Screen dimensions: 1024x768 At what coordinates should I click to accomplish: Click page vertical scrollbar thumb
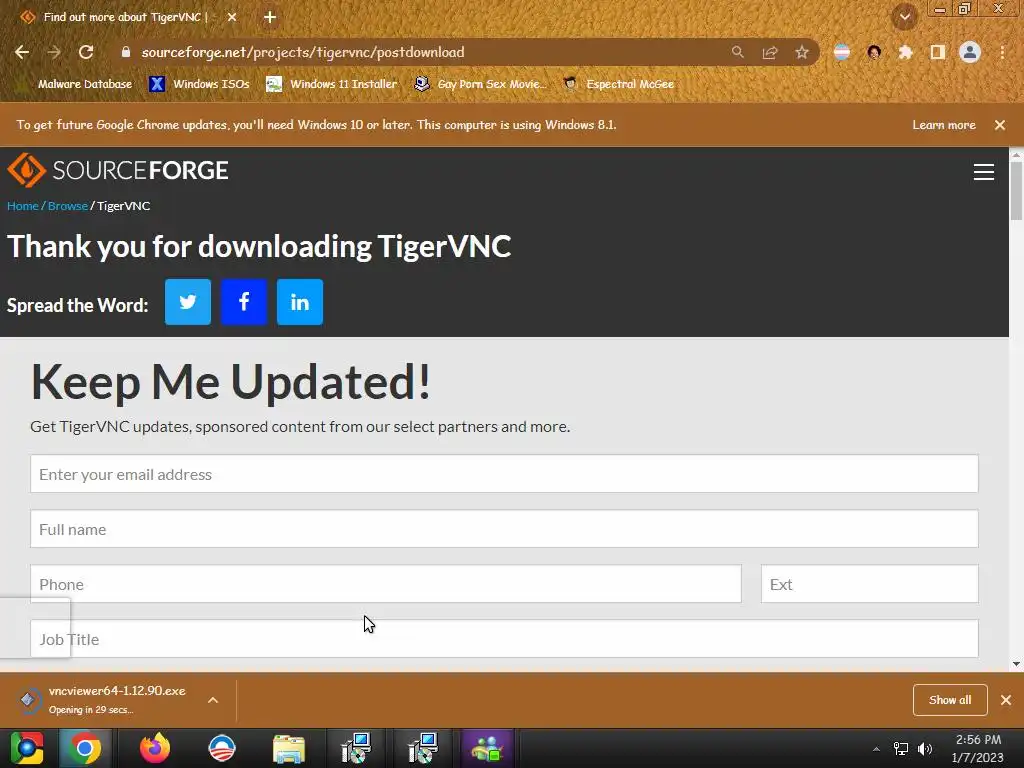tap(1016, 191)
